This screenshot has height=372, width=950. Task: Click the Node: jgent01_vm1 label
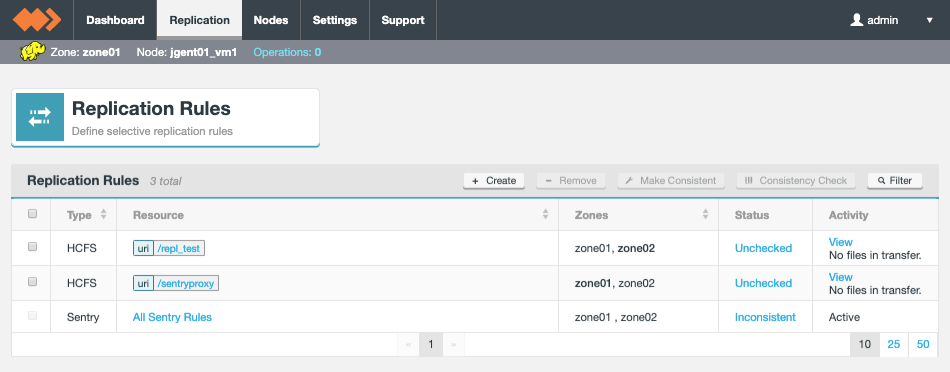coord(187,52)
